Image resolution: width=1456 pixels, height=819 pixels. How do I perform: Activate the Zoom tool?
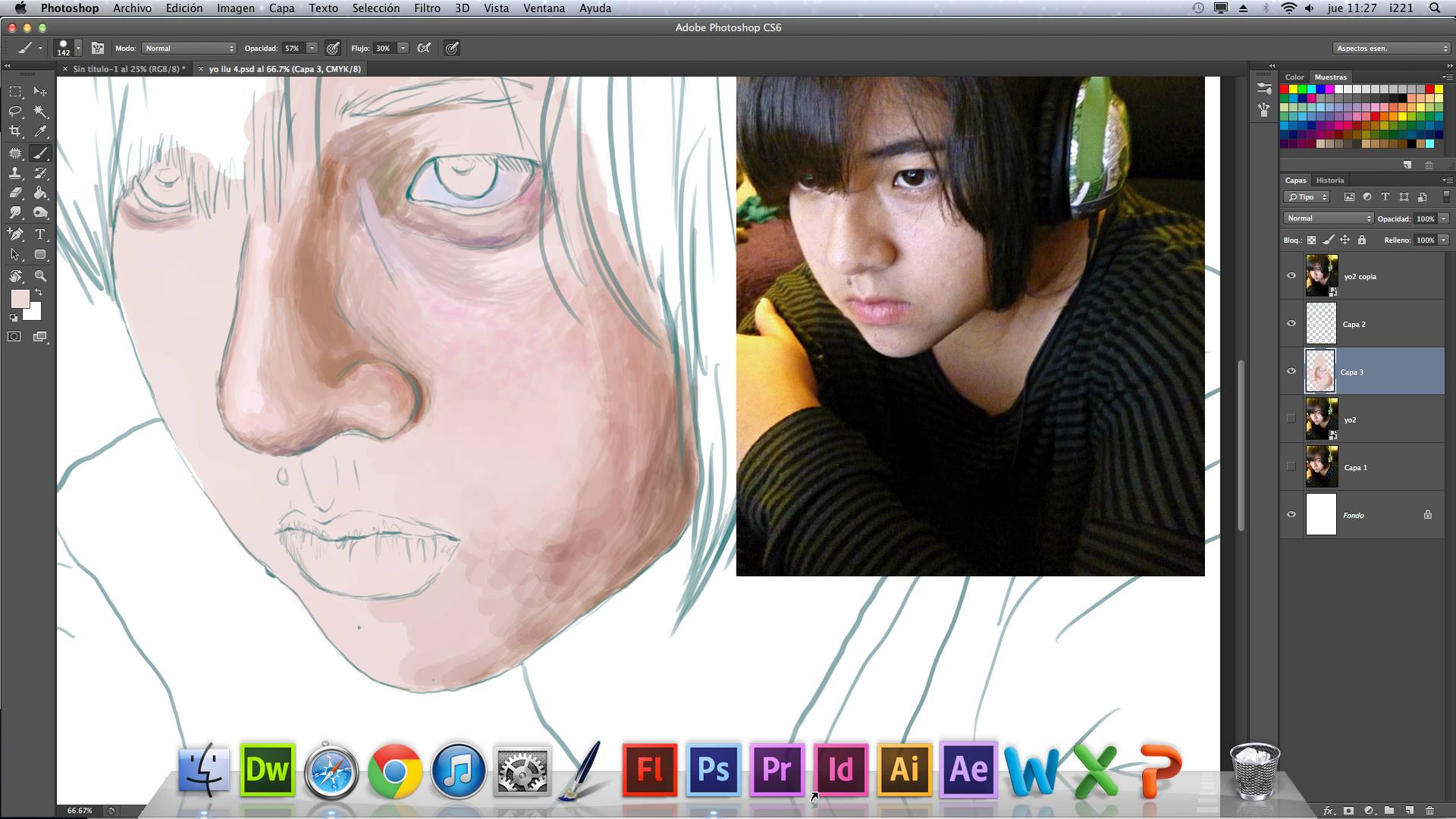tap(40, 276)
